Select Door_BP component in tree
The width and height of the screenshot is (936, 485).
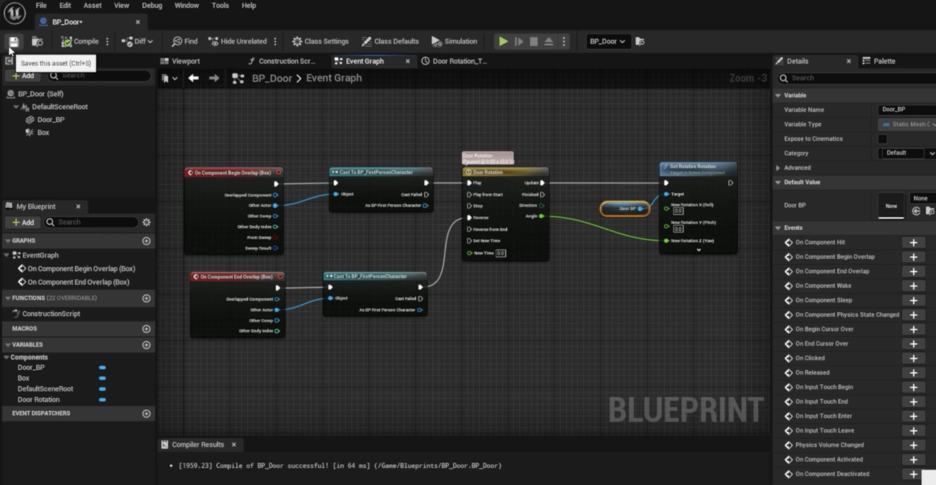(x=51, y=119)
